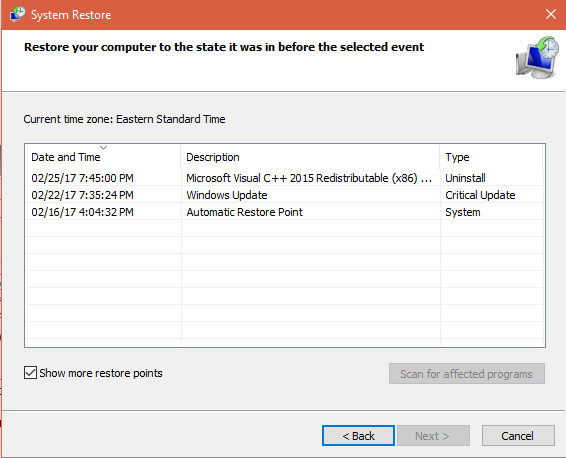
Task: Uncheck Show more restore points checkbox
Action: coord(30,373)
